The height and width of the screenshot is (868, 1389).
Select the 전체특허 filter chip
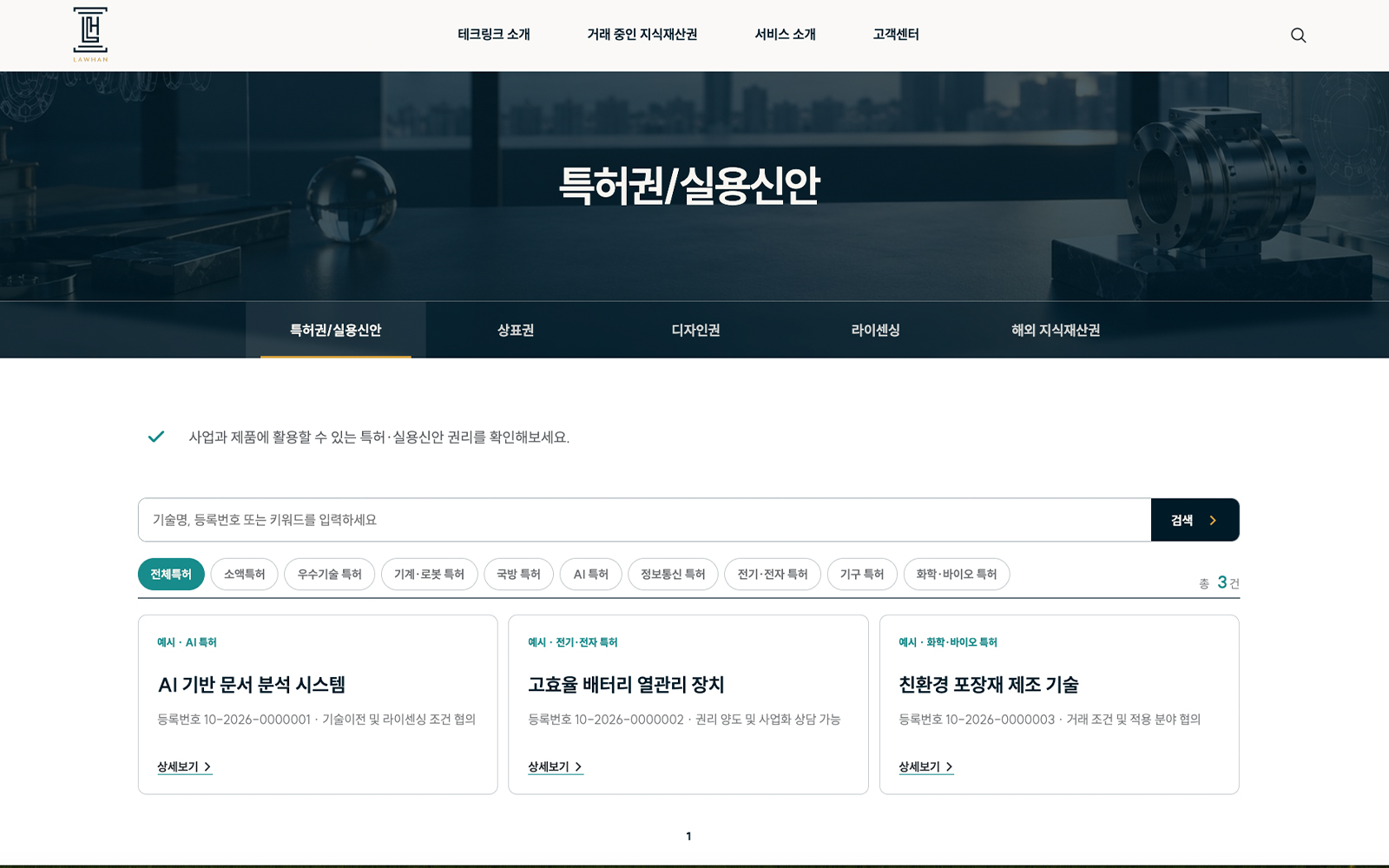171,575
